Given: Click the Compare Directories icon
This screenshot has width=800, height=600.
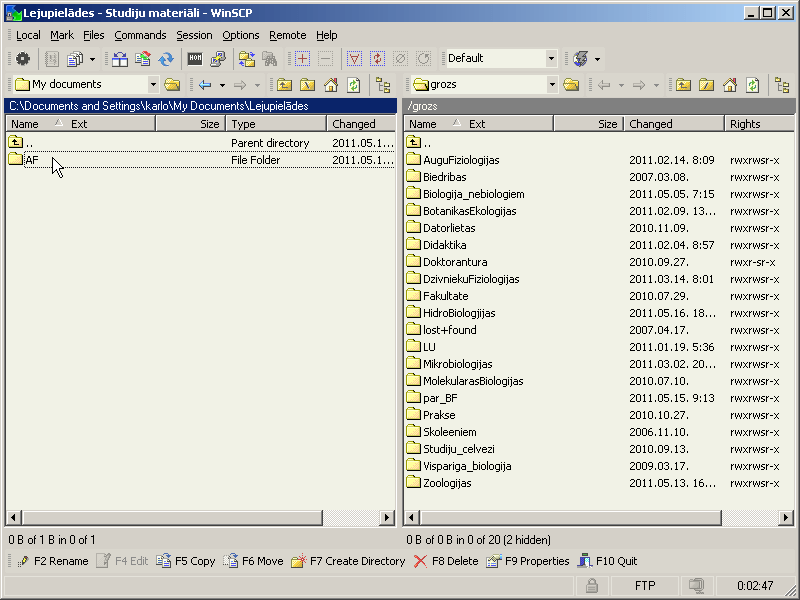Looking at the screenshot, I should point(120,59).
